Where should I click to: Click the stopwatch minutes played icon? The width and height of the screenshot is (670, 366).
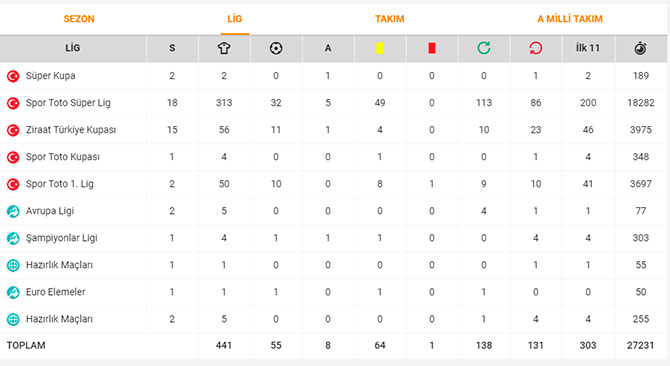640,48
